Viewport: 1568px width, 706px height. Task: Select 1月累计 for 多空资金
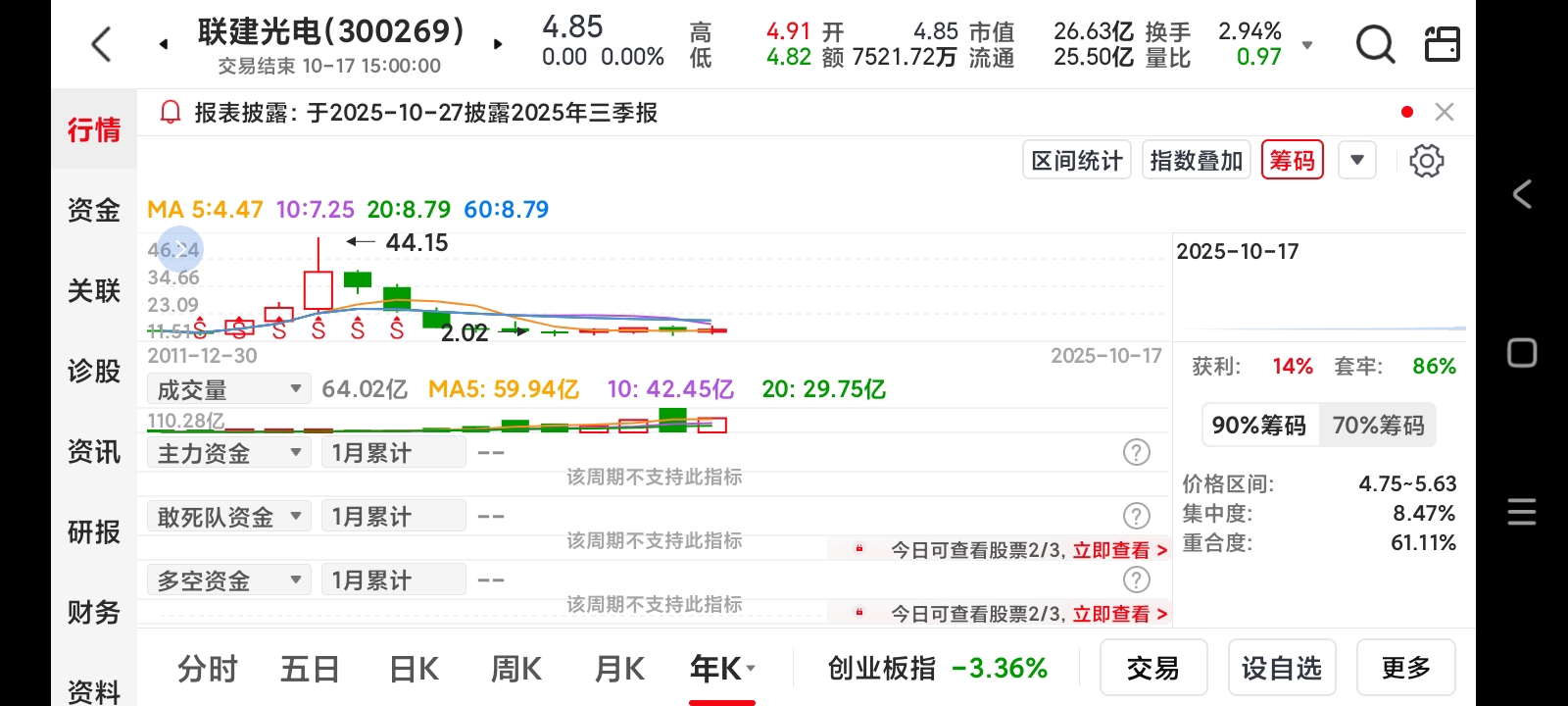coord(393,580)
